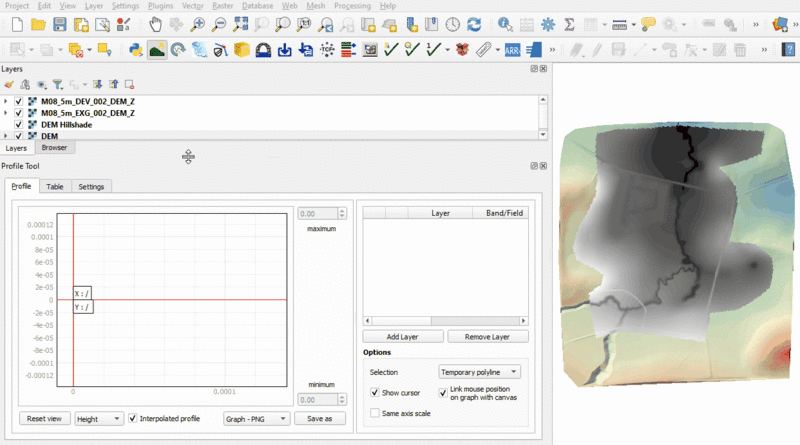Open the Python Console icon

click(135, 49)
